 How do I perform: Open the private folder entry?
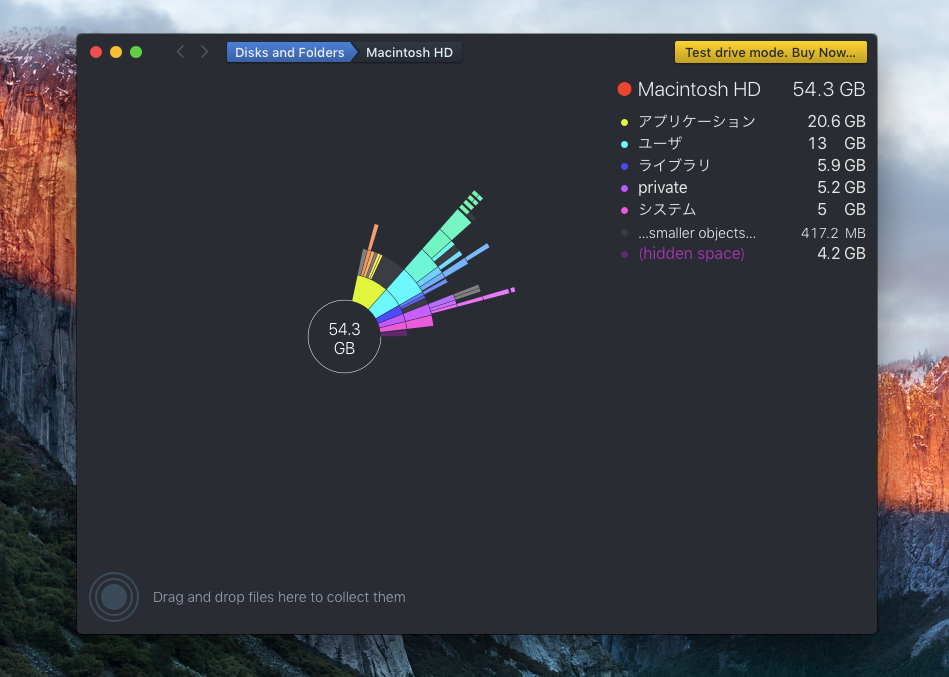(x=662, y=188)
